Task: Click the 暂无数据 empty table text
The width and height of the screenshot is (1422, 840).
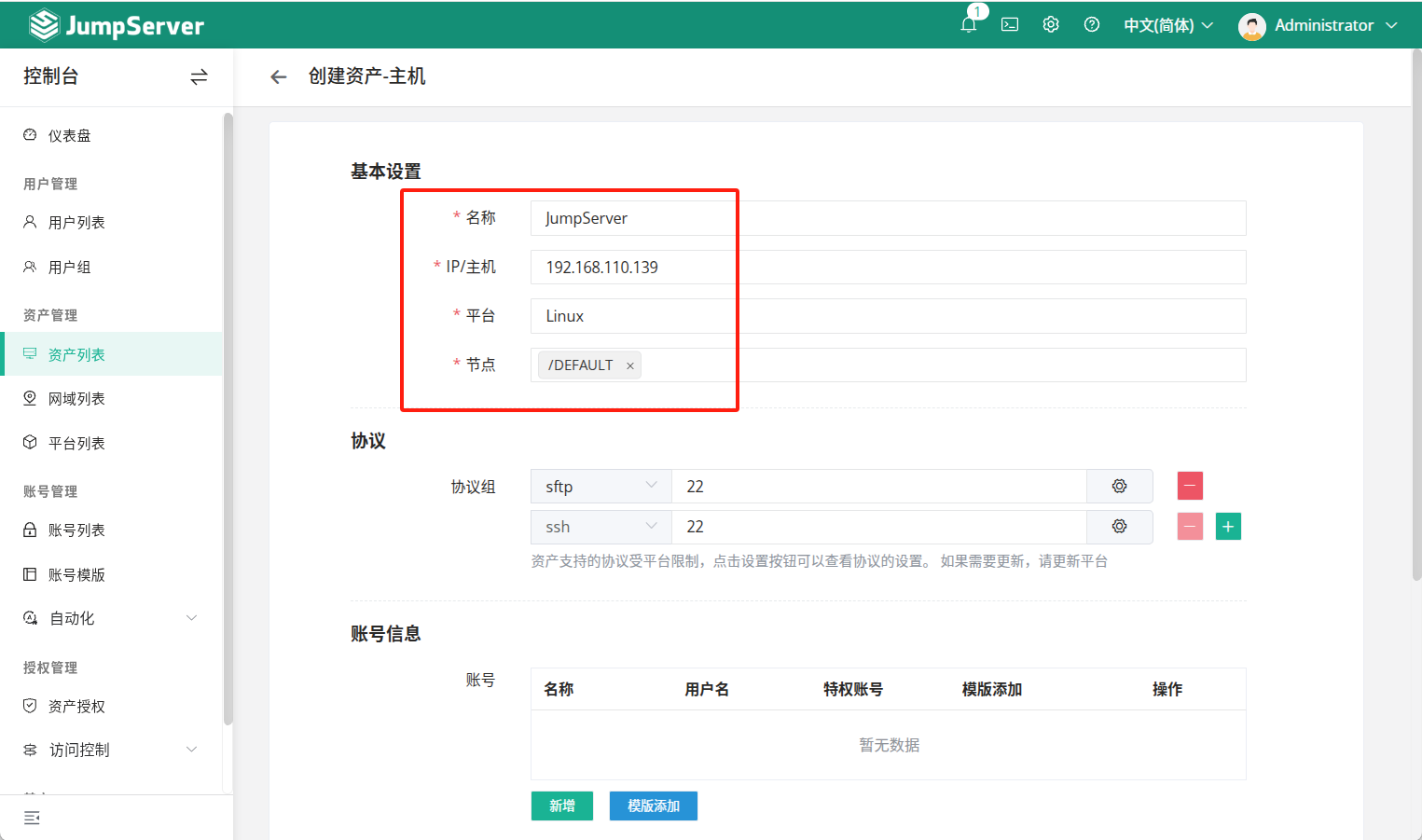Action: 890,745
